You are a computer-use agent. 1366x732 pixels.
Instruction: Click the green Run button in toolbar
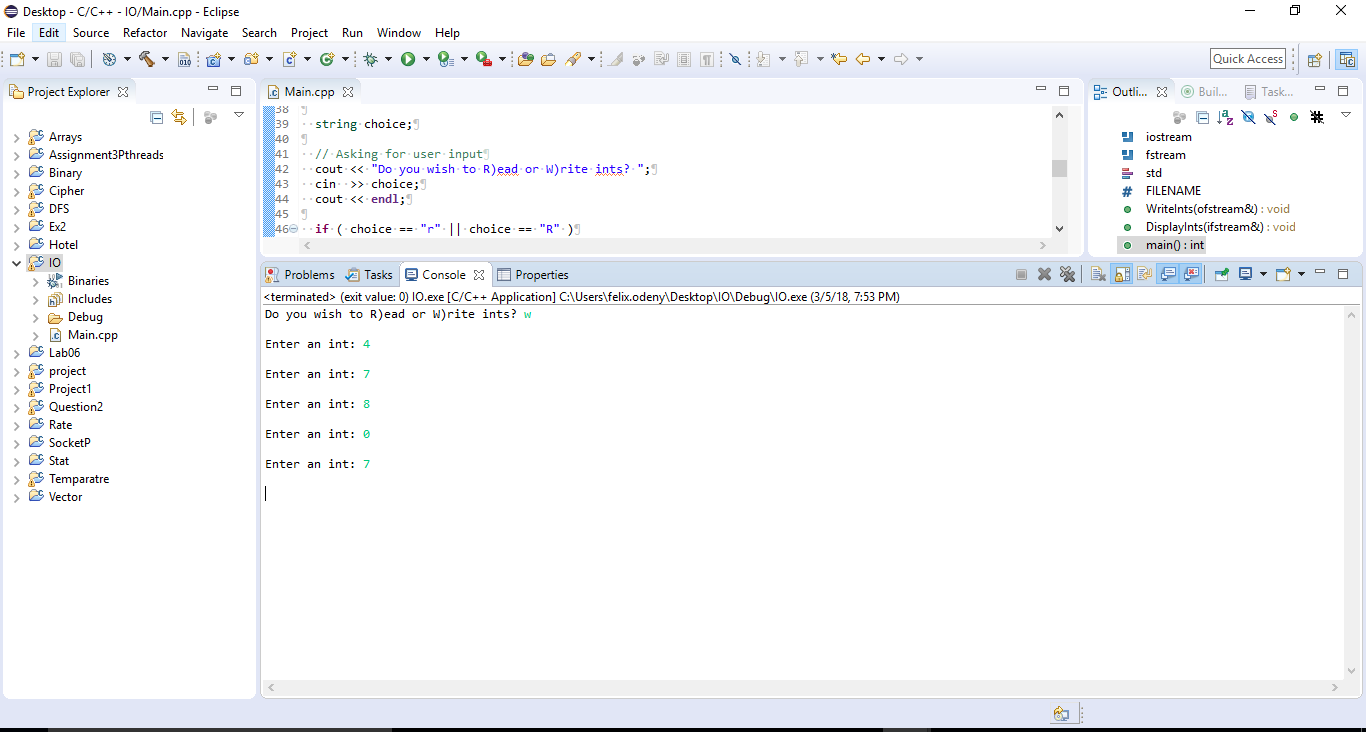[x=408, y=60]
